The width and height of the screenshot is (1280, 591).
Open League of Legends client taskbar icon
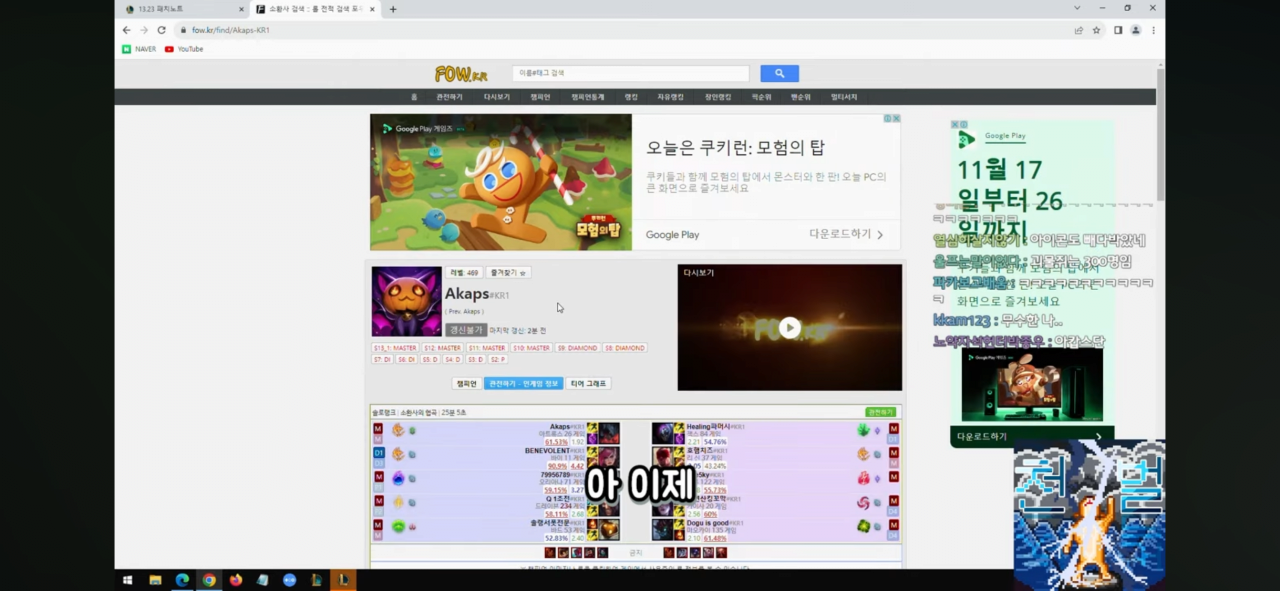pyautogui.click(x=343, y=580)
